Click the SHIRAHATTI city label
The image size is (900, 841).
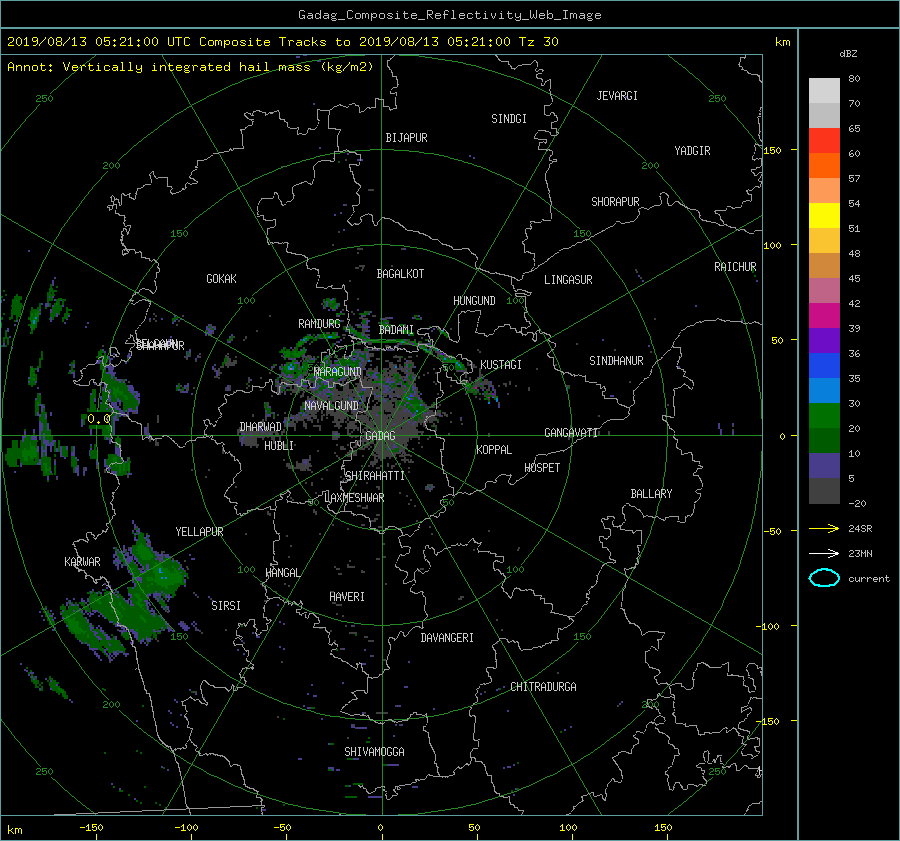coord(375,476)
